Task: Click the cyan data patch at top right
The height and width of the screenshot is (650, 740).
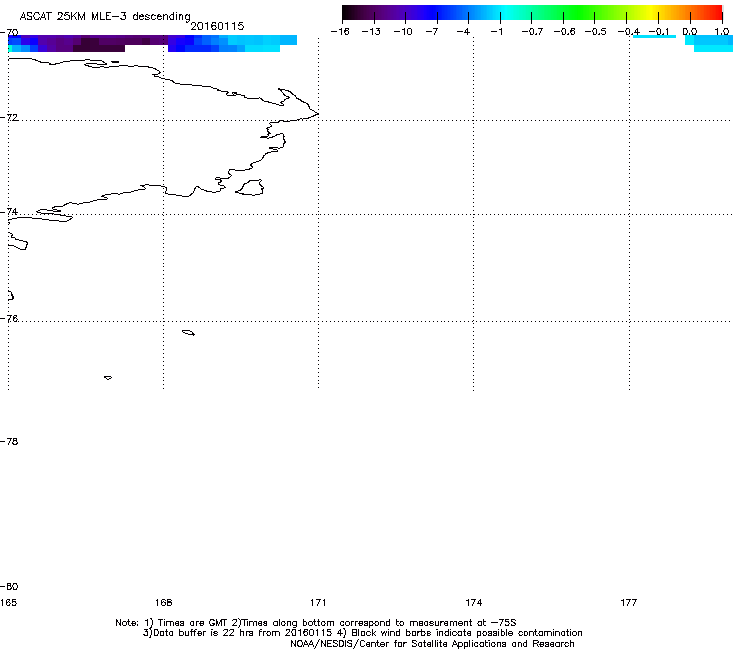Action: 710,43
